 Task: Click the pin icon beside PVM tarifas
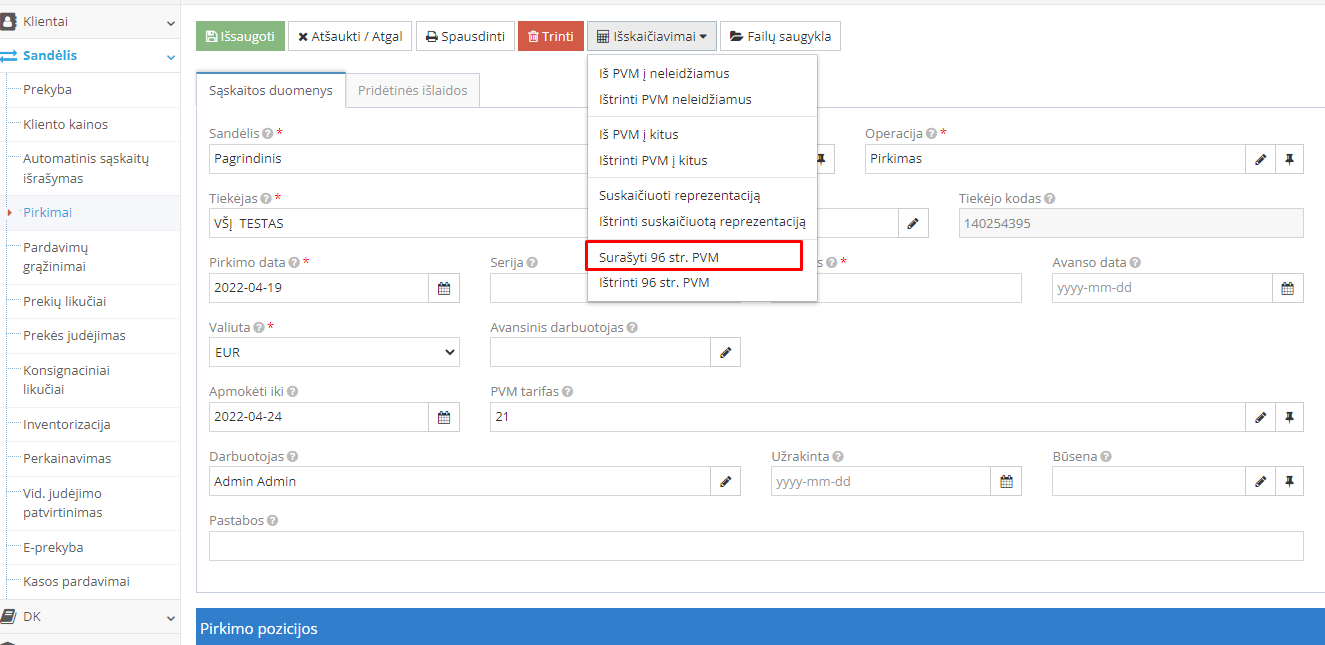1289,417
